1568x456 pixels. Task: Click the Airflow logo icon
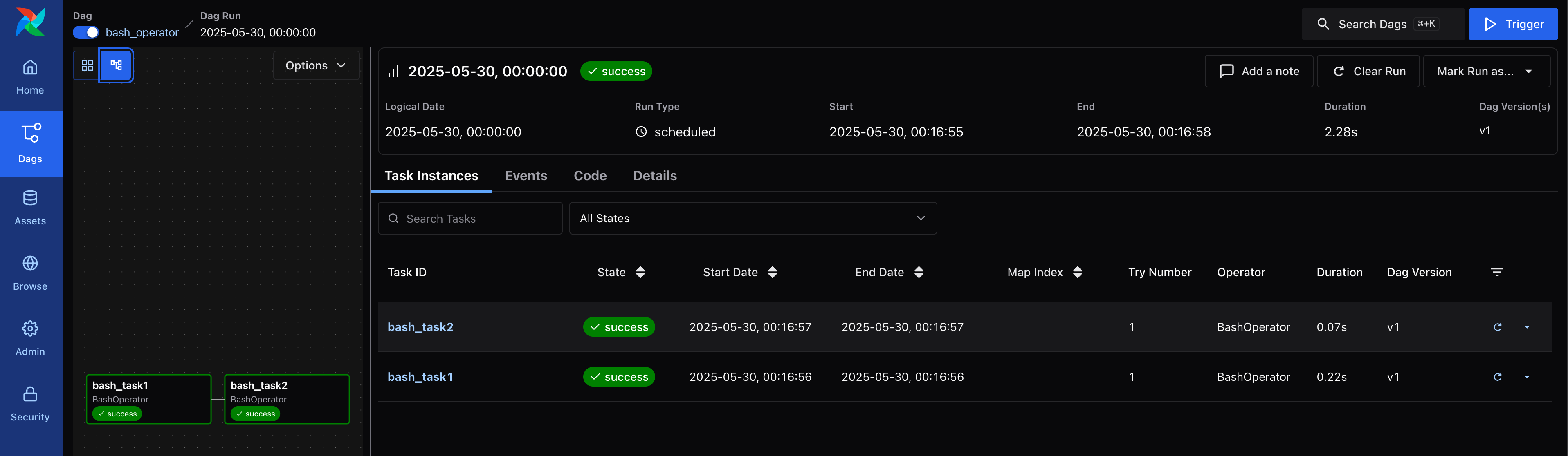[30, 22]
